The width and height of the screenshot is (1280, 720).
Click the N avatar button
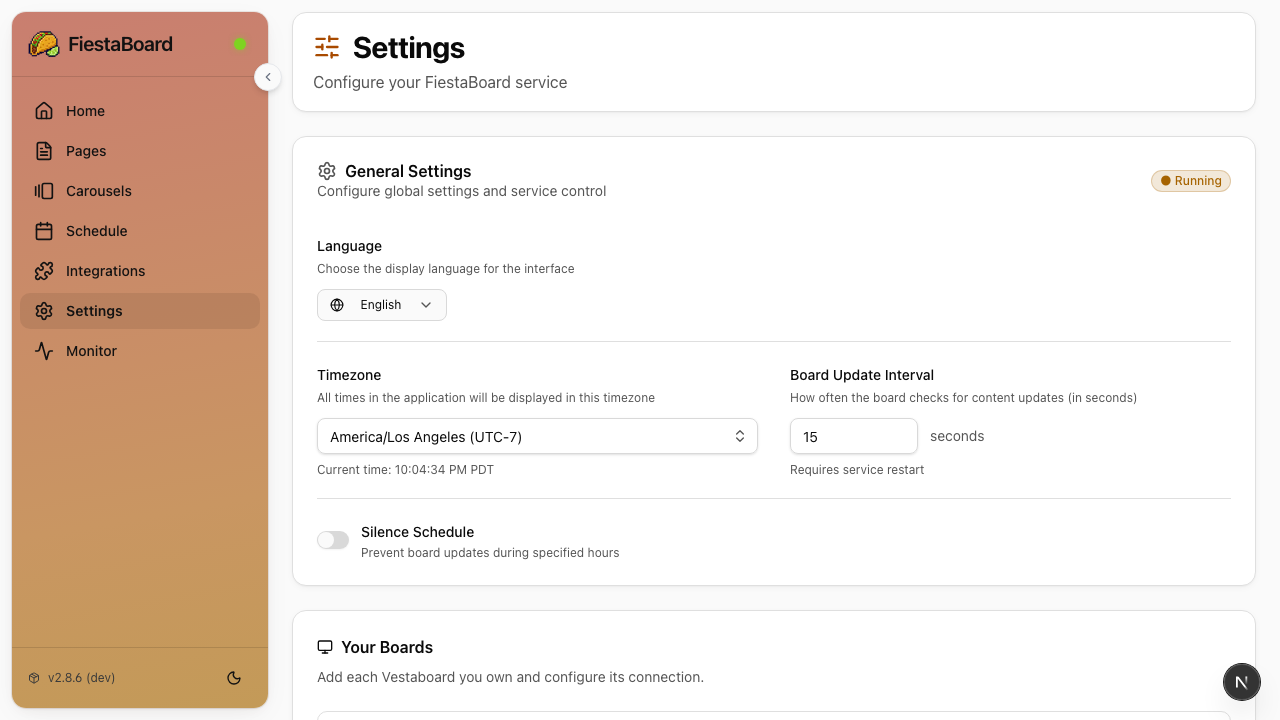(x=1242, y=682)
